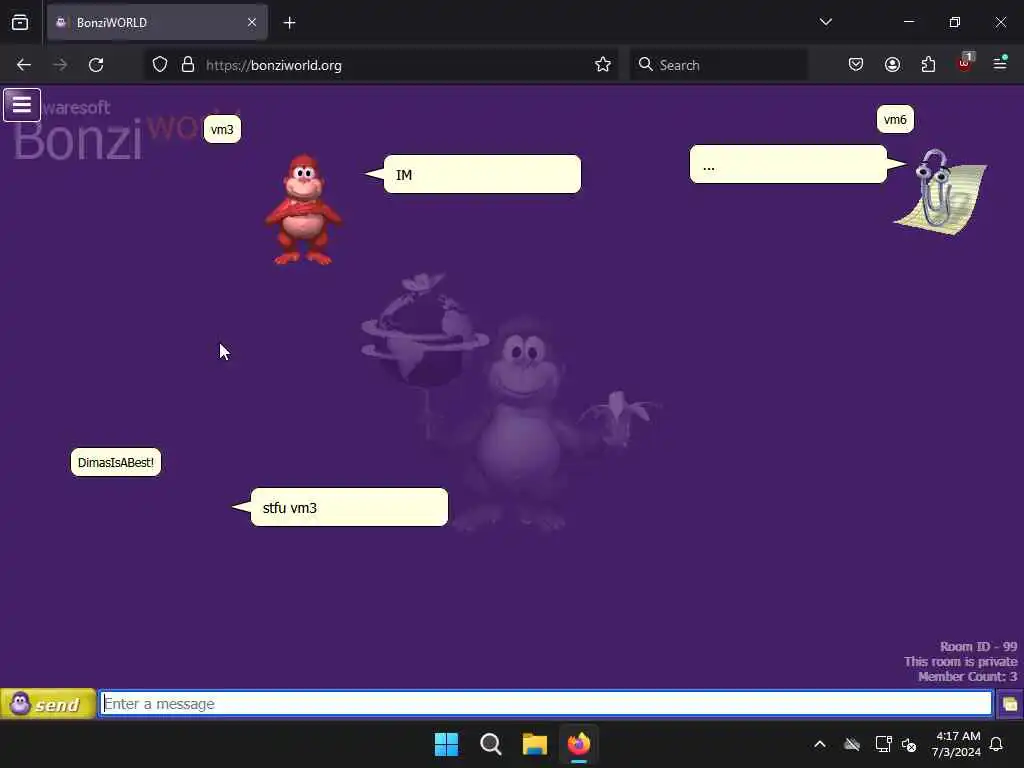Open the clock showing 4:17 AM
The image size is (1024, 768).
coord(957,744)
